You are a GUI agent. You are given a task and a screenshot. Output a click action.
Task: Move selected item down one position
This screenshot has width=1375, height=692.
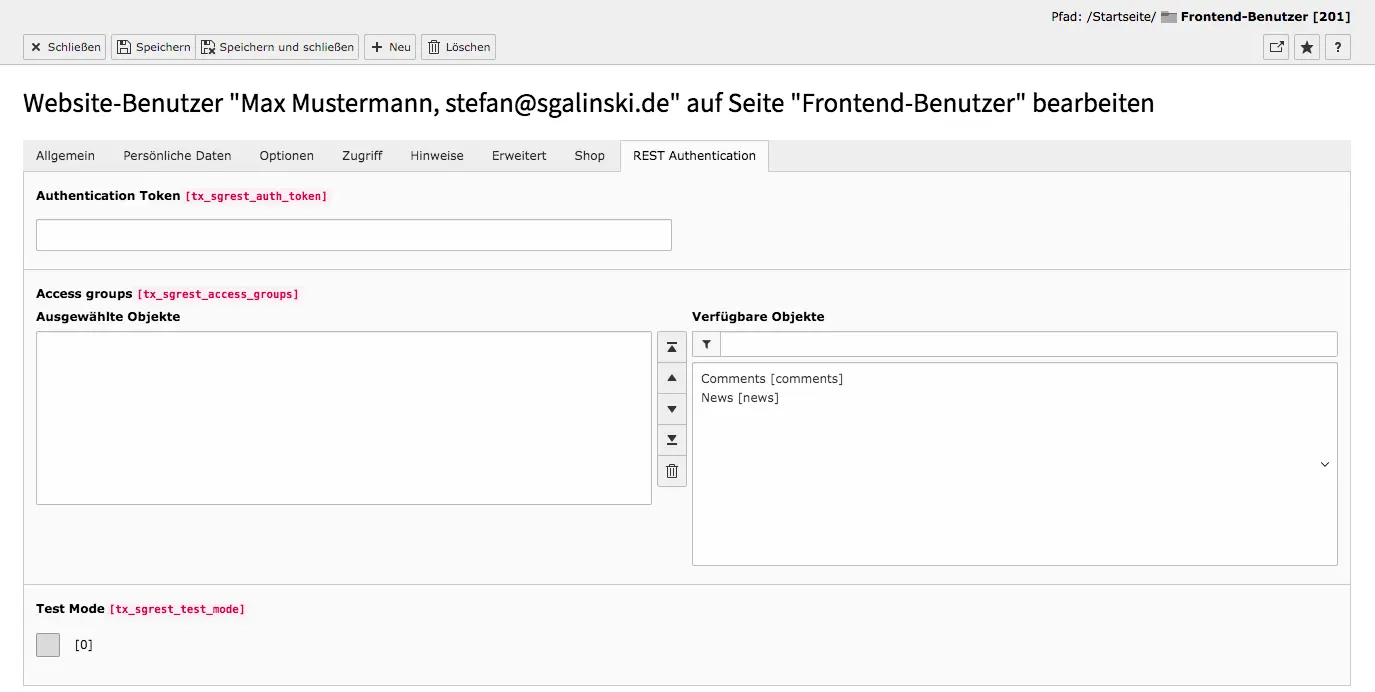click(672, 409)
